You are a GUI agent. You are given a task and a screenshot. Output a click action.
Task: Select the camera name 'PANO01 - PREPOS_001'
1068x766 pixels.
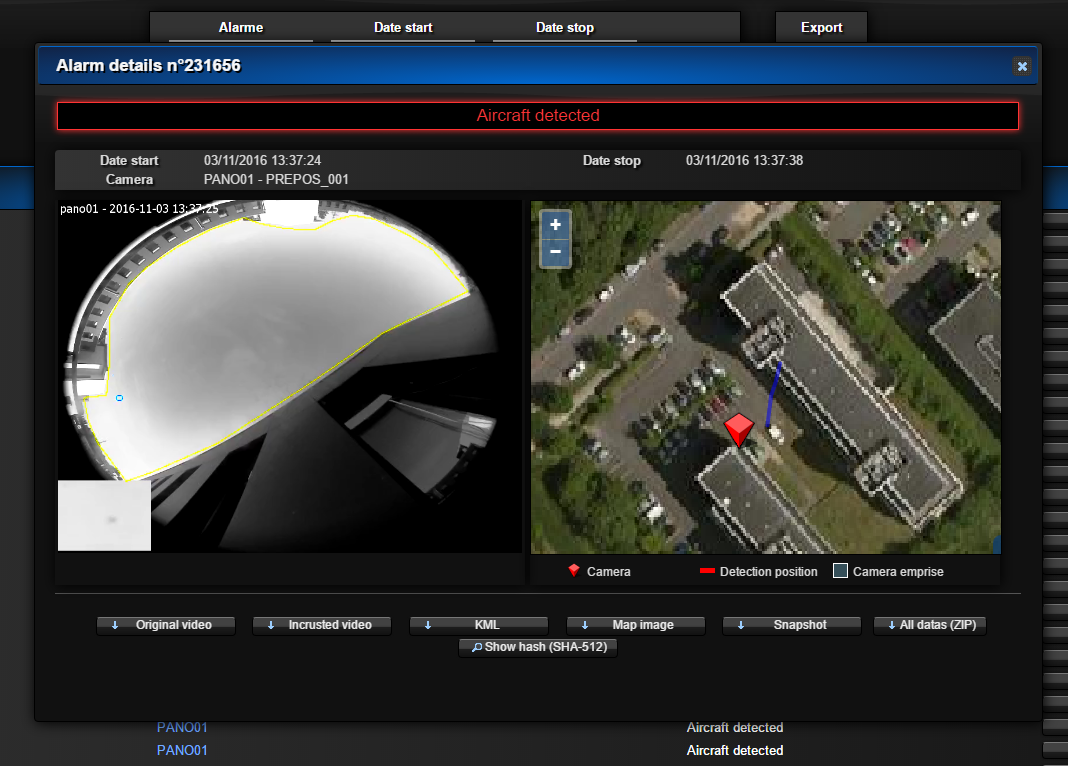click(276, 180)
